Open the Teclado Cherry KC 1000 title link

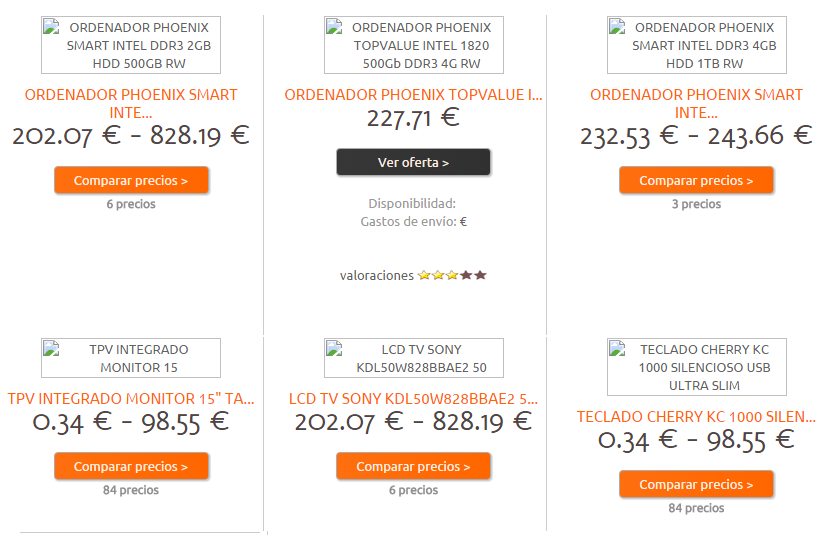[696, 417]
